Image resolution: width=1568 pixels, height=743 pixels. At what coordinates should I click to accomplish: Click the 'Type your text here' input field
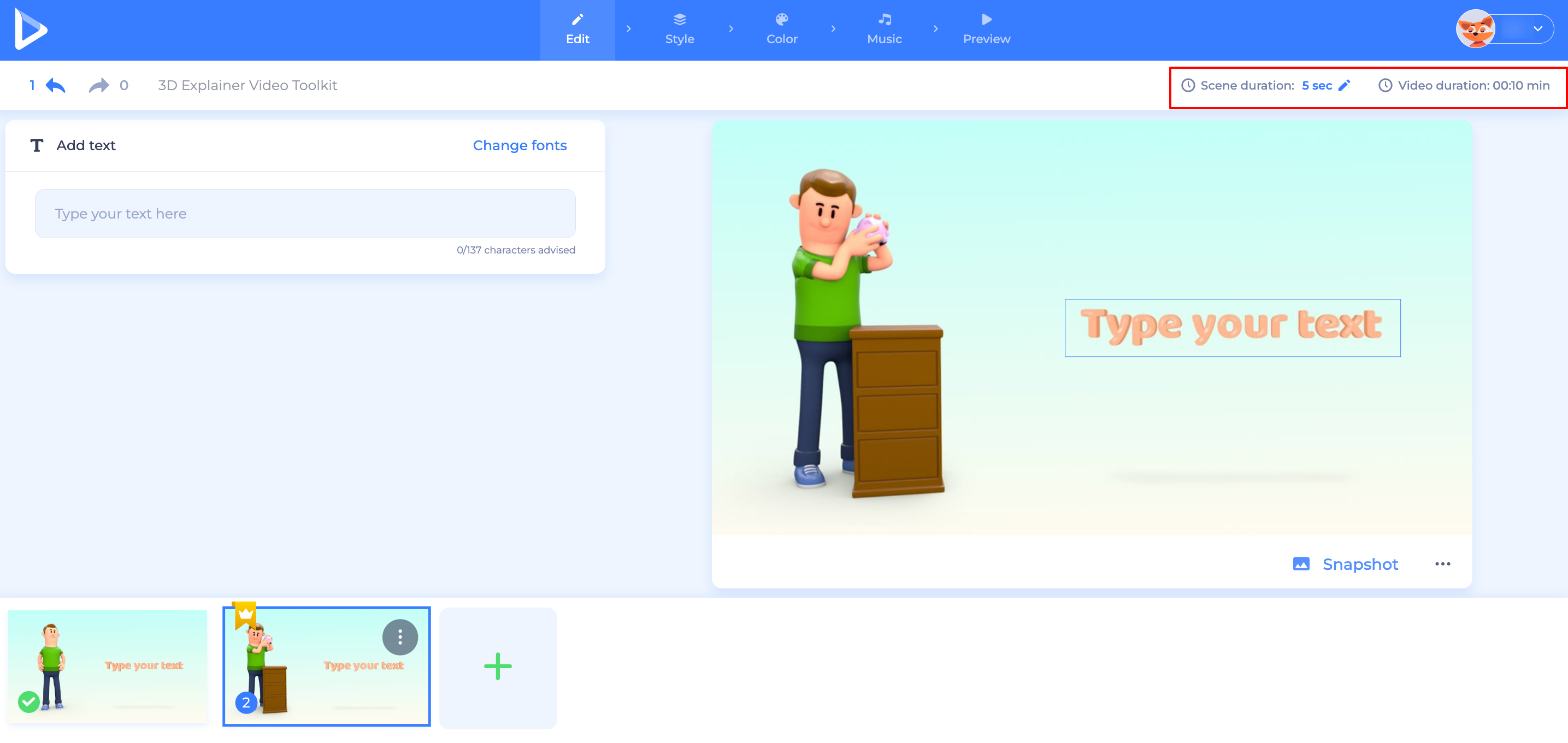point(305,214)
